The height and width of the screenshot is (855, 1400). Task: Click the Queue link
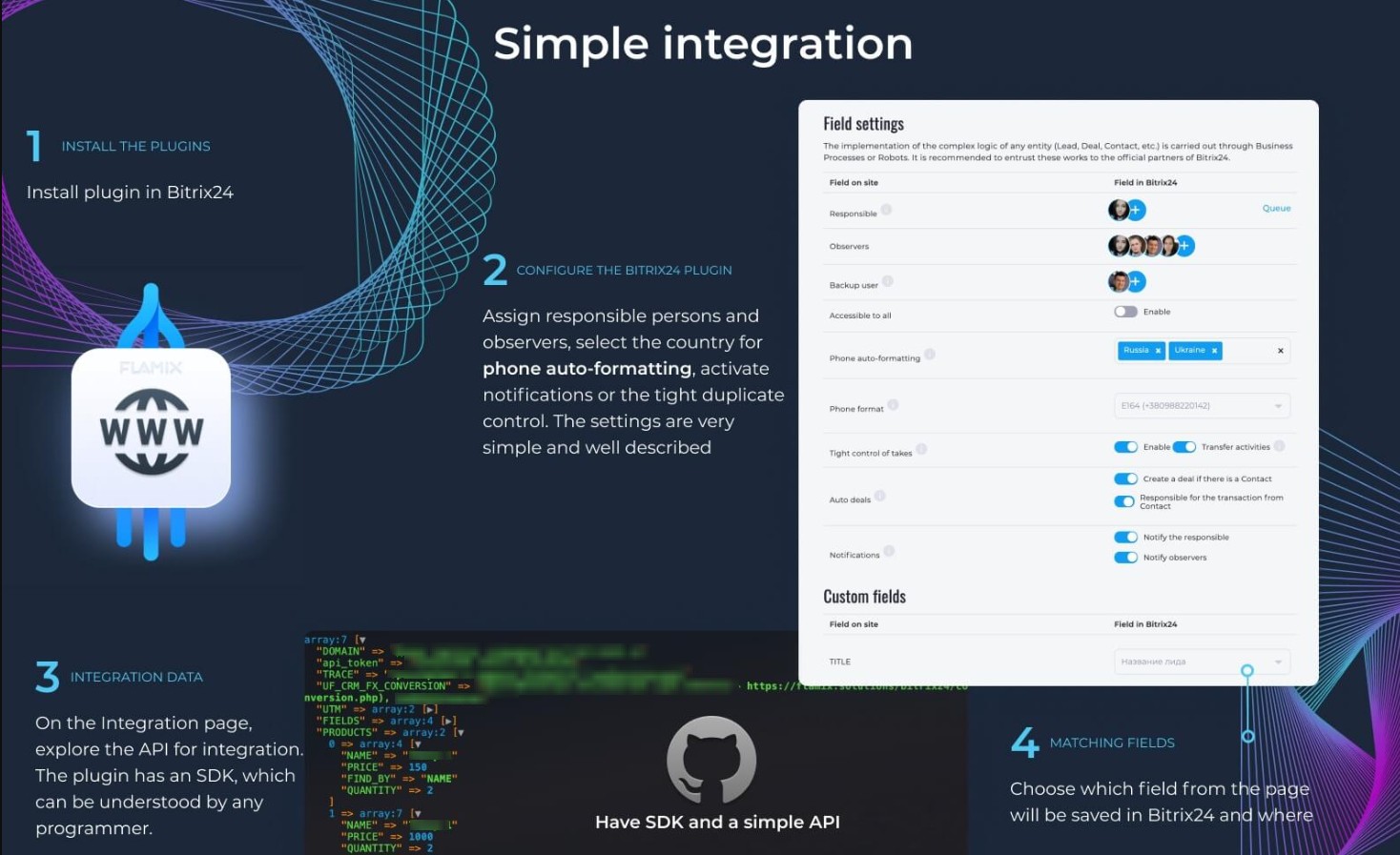point(1276,208)
